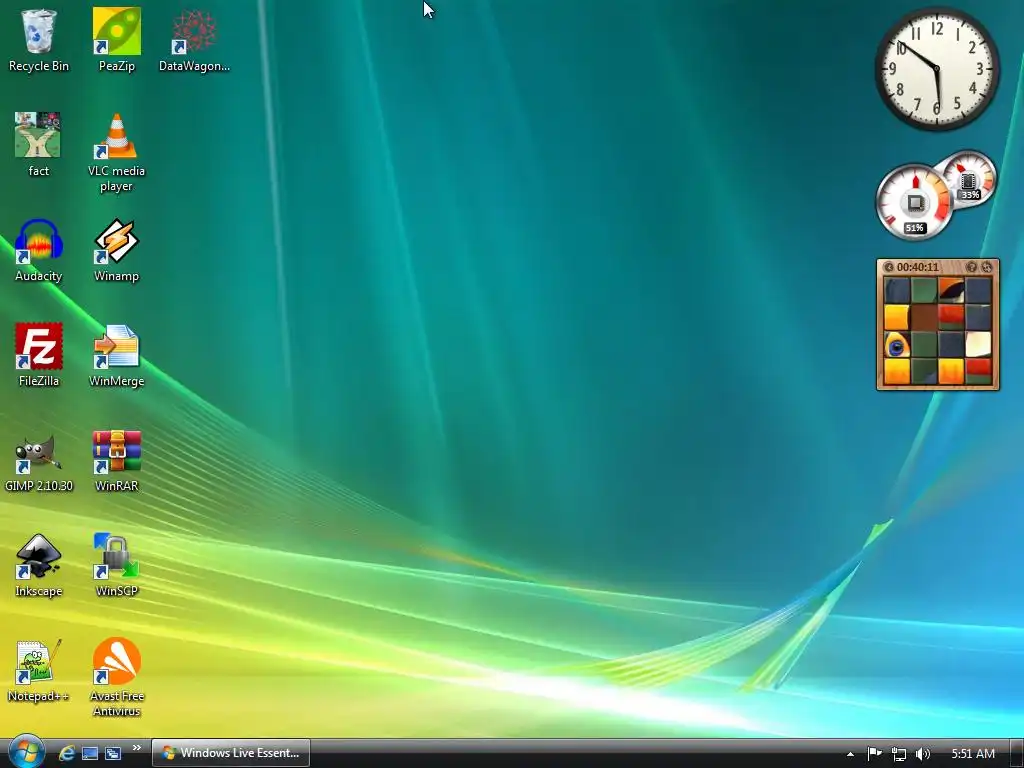
Task: Click the puzzle back arrow icon
Action: point(889,267)
